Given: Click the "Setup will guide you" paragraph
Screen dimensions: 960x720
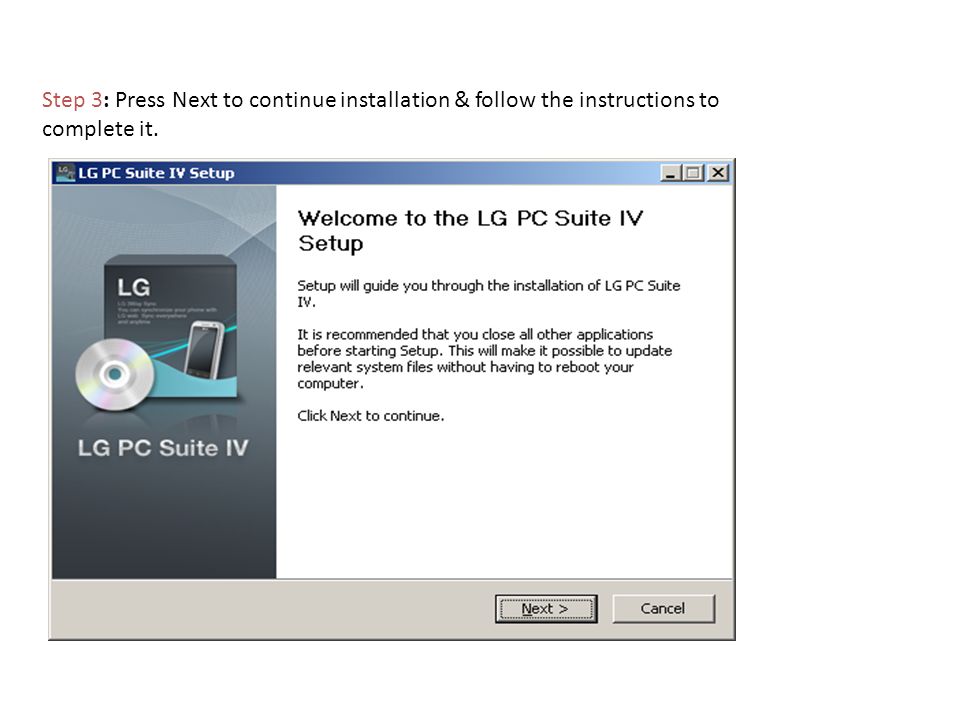Looking at the screenshot, I should pyautogui.click(x=489, y=293).
